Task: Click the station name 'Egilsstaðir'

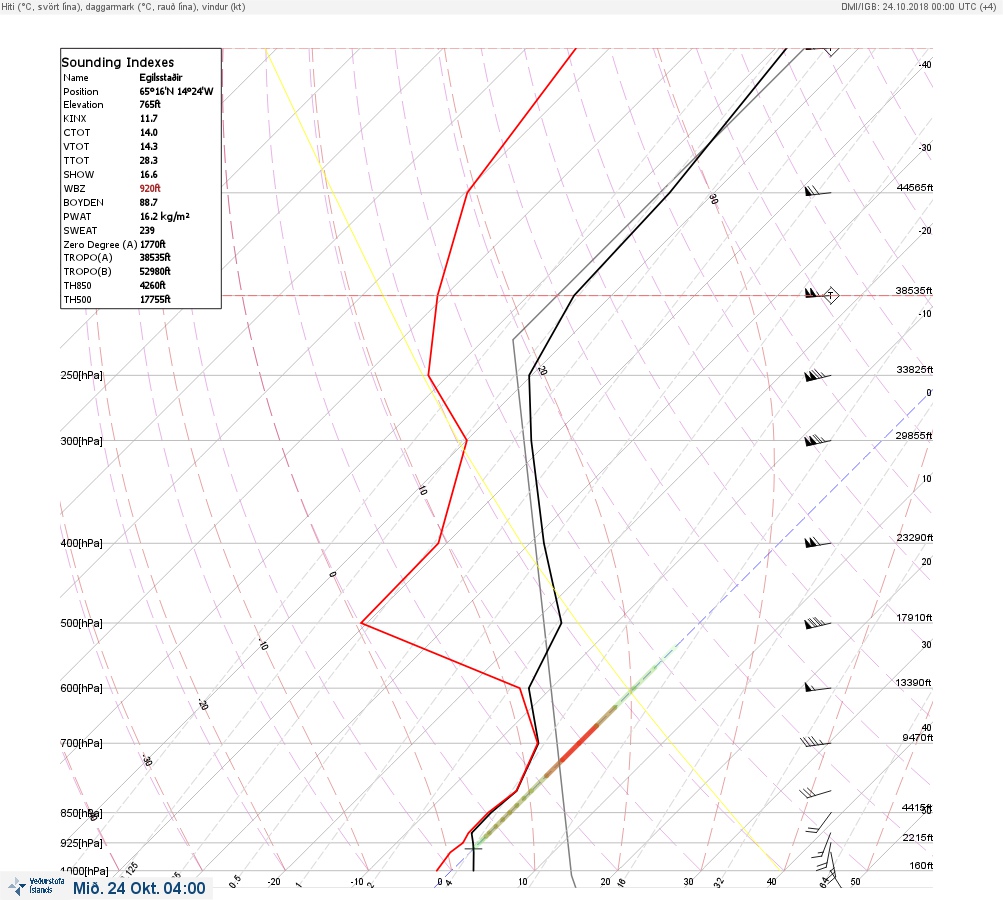Action: tap(161, 77)
